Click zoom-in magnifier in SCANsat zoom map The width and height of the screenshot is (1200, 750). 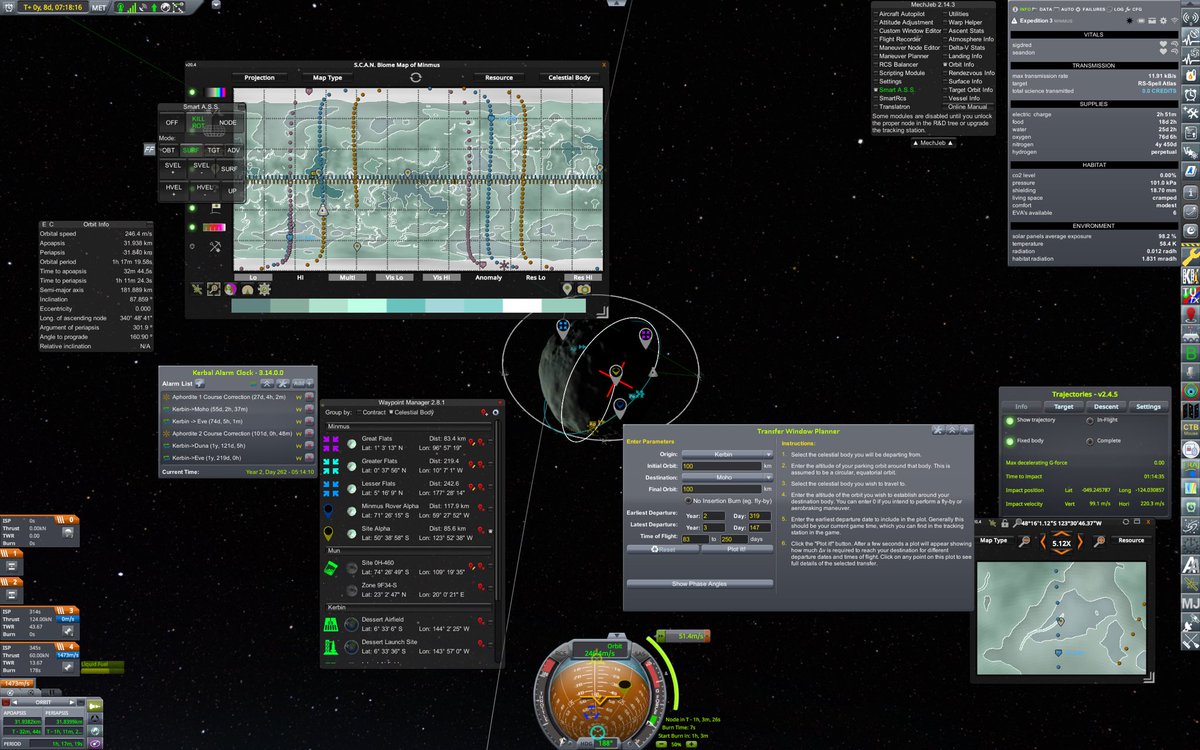(x=1100, y=541)
